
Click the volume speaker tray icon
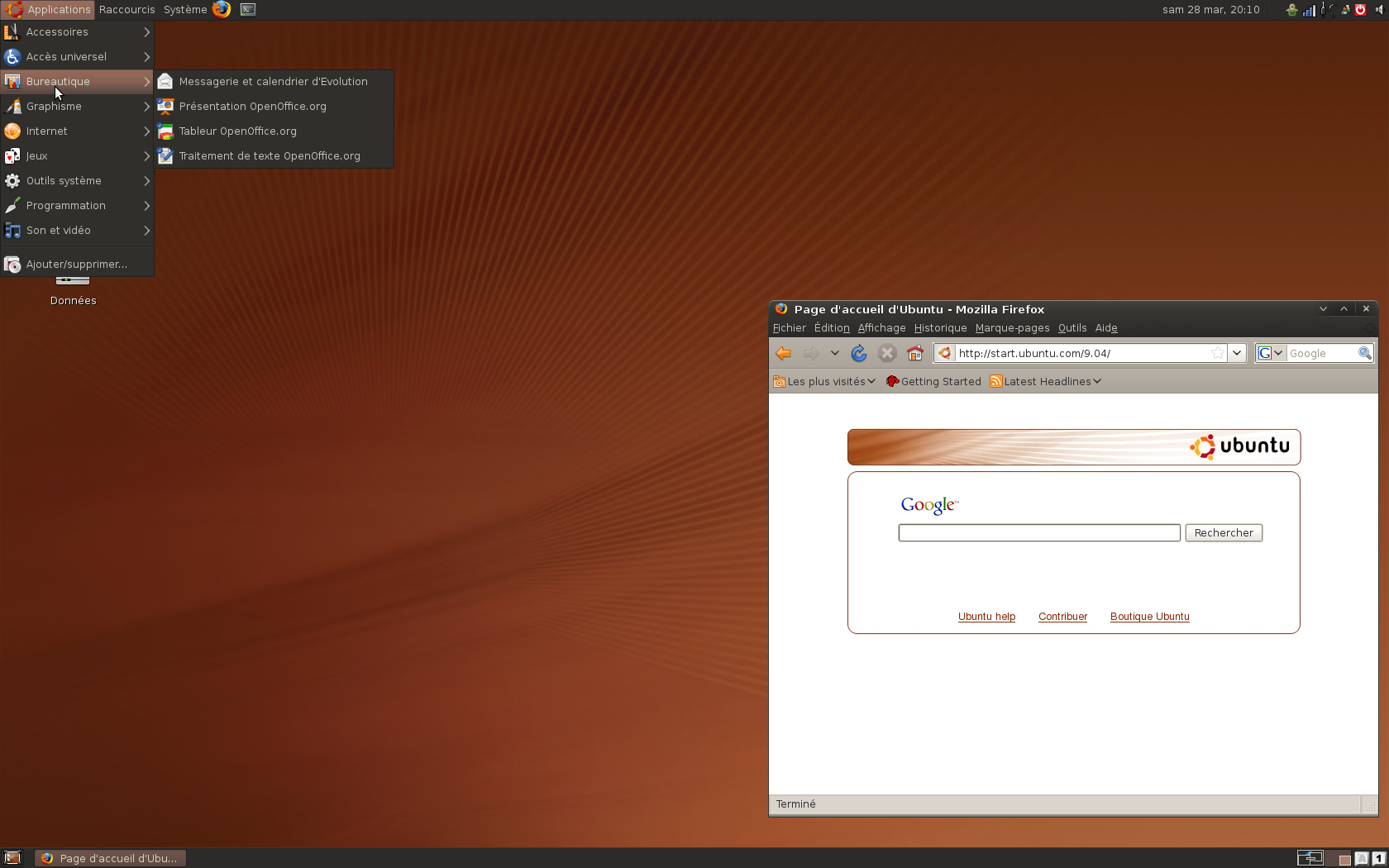pyautogui.click(x=1378, y=10)
